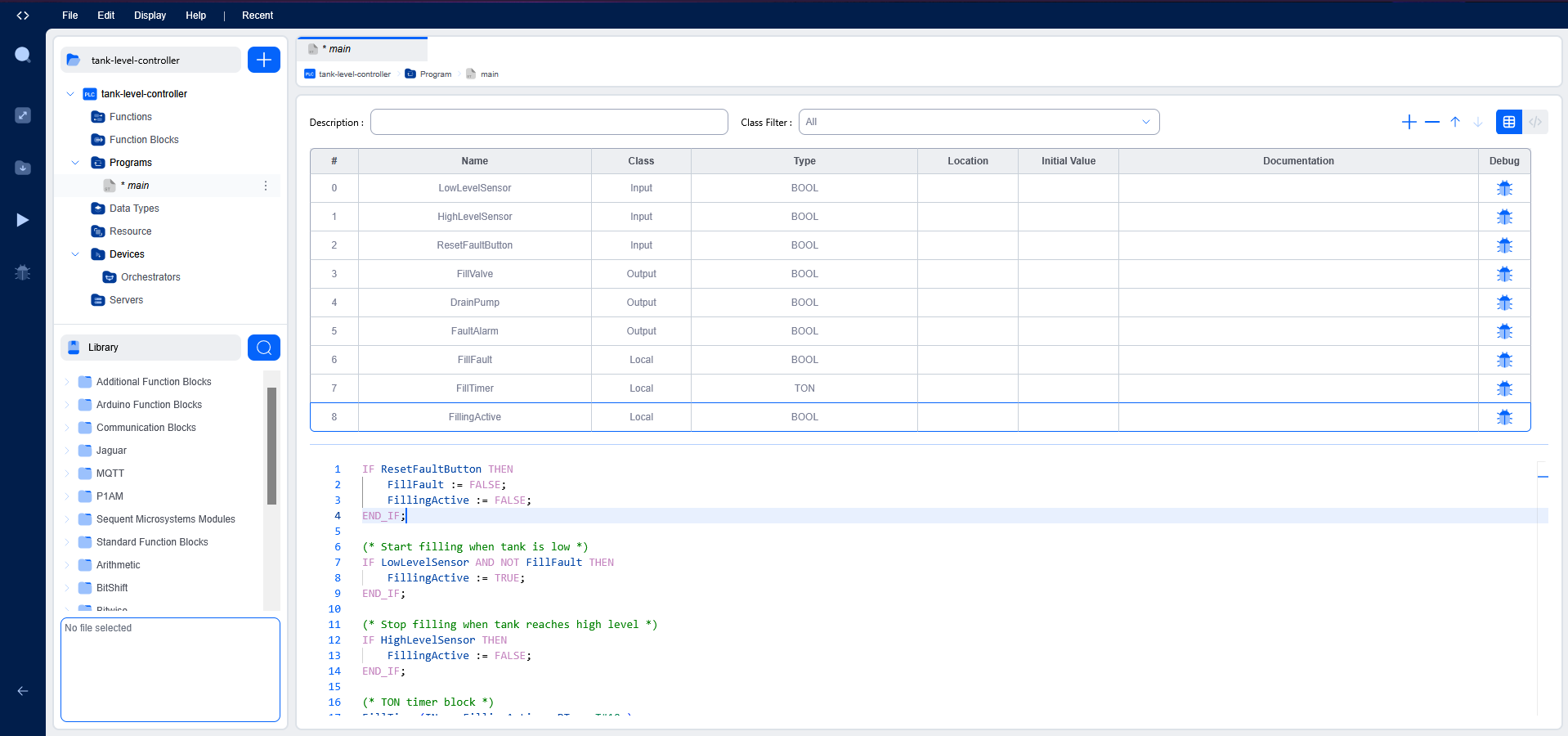Open the three-dot options for main program

pyautogui.click(x=266, y=186)
